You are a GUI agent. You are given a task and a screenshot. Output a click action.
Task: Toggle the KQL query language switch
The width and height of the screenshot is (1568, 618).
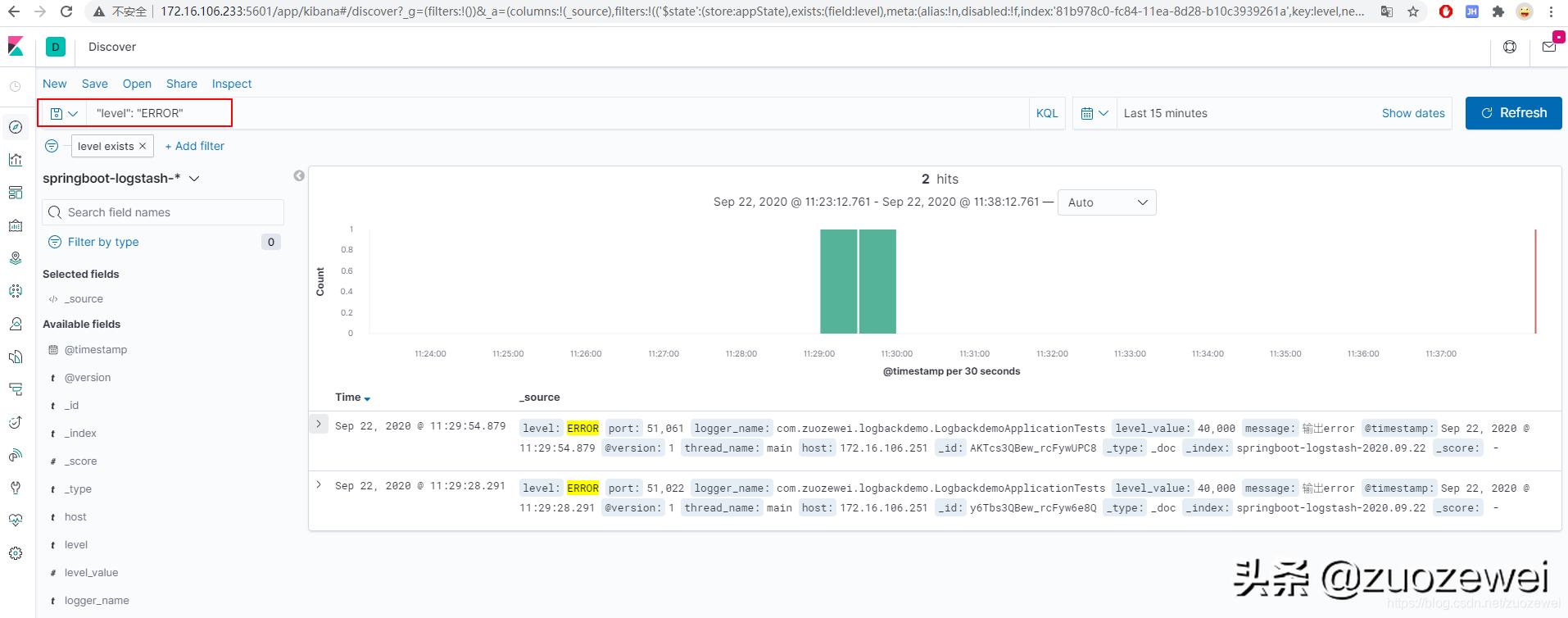point(1046,113)
